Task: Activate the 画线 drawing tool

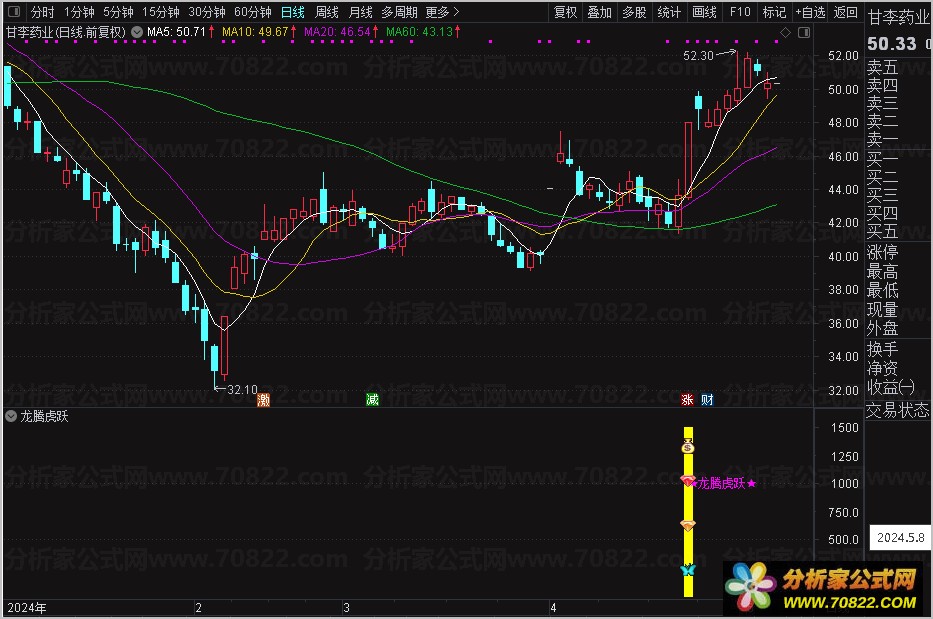Action: [705, 12]
